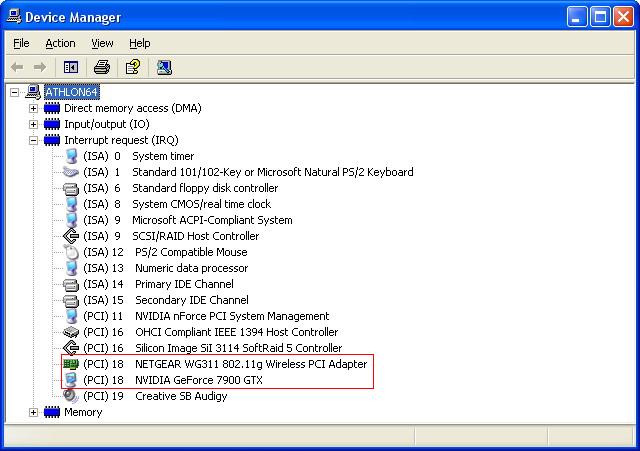The image size is (640, 451).
Task: Click Scan for hardware changes icon
Action: 164,67
